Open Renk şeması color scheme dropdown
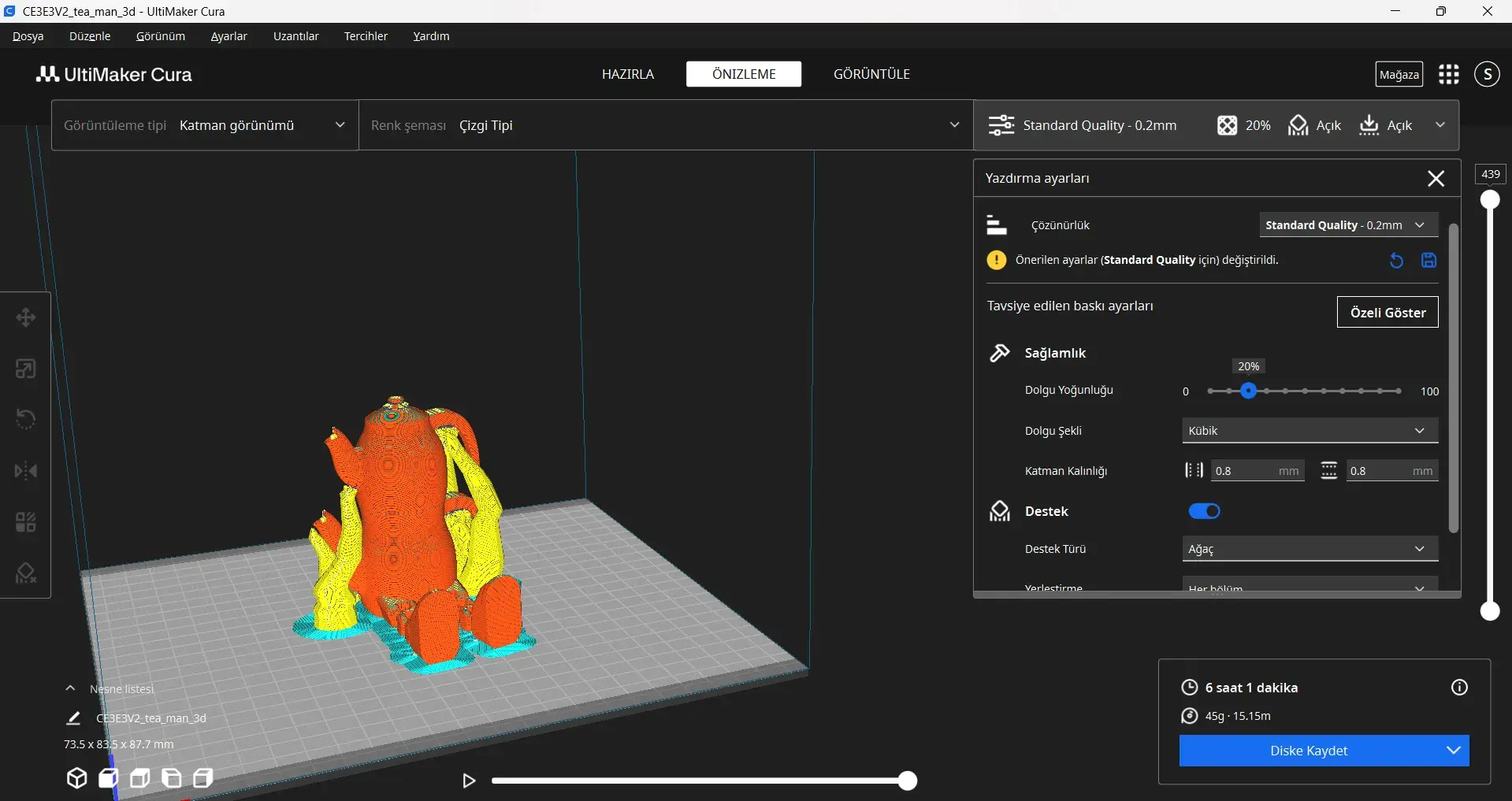The image size is (1512, 801). pyautogui.click(x=666, y=125)
